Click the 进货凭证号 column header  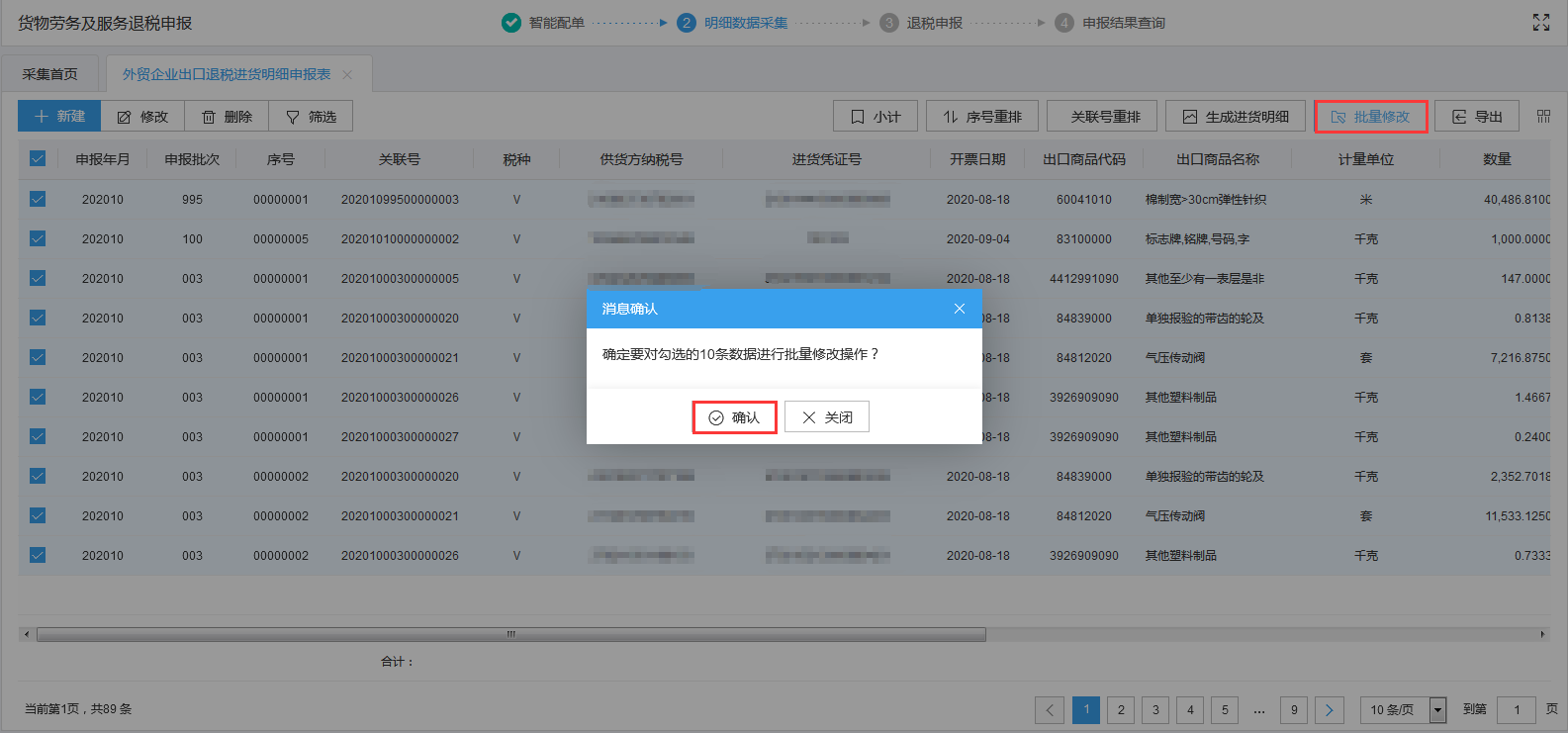pyautogui.click(x=827, y=159)
